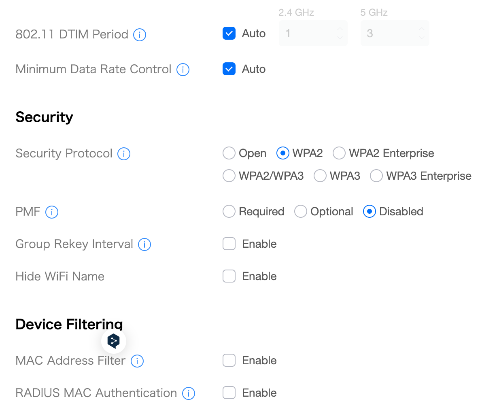Enable Hide WiFi Name option
The height and width of the screenshot is (408, 480).
229,276
